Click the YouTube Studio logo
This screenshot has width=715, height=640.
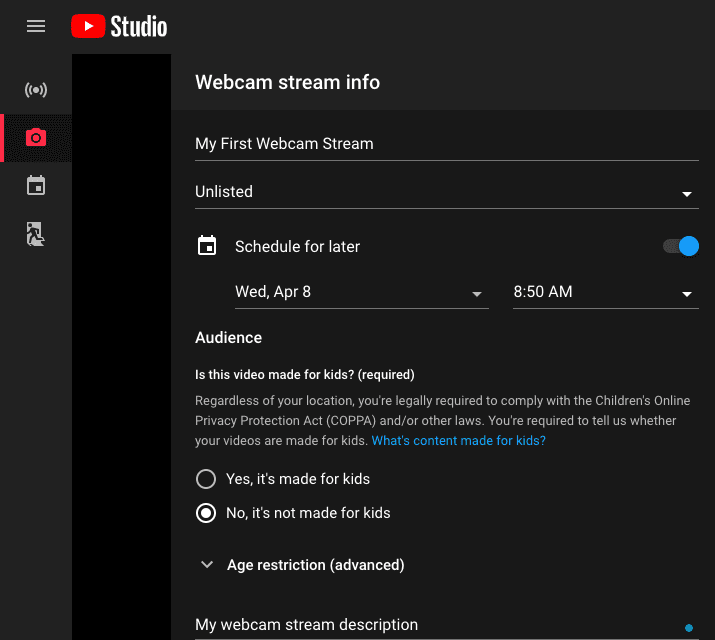[119, 26]
